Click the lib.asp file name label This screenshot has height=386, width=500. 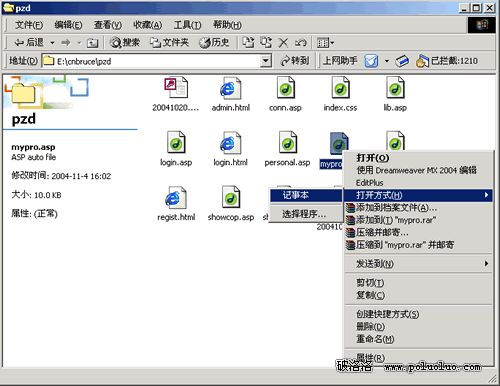(395, 108)
